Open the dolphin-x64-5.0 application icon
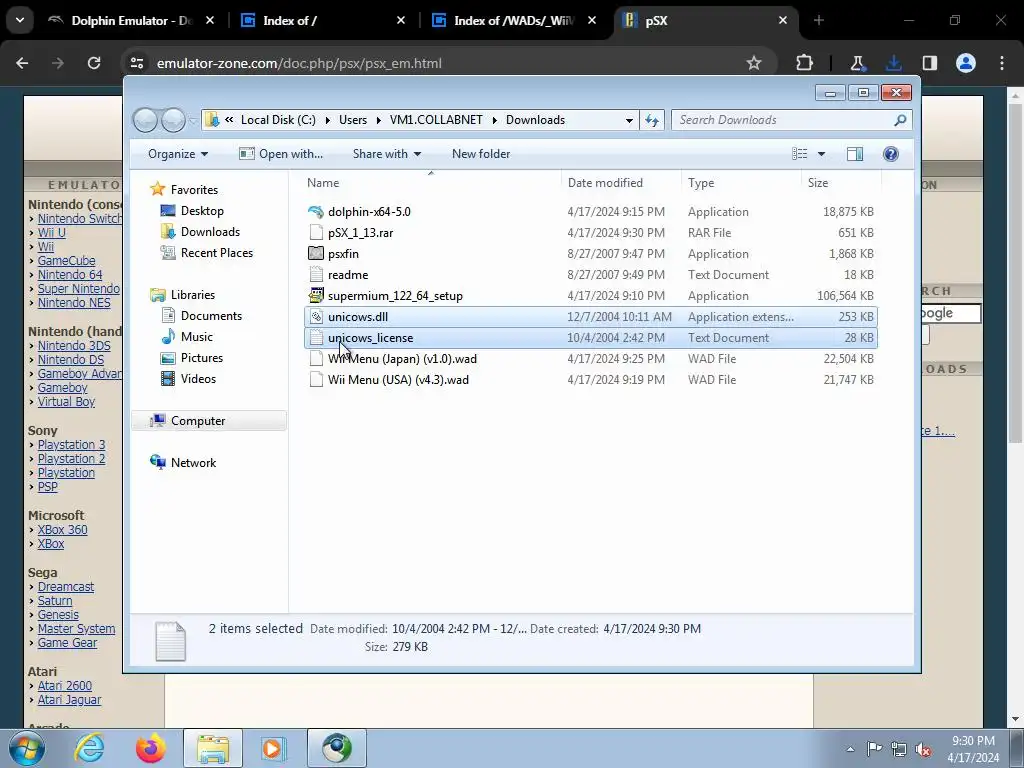The width and height of the screenshot is (1024, 768). pyautogui.click(x=316, y=212)
